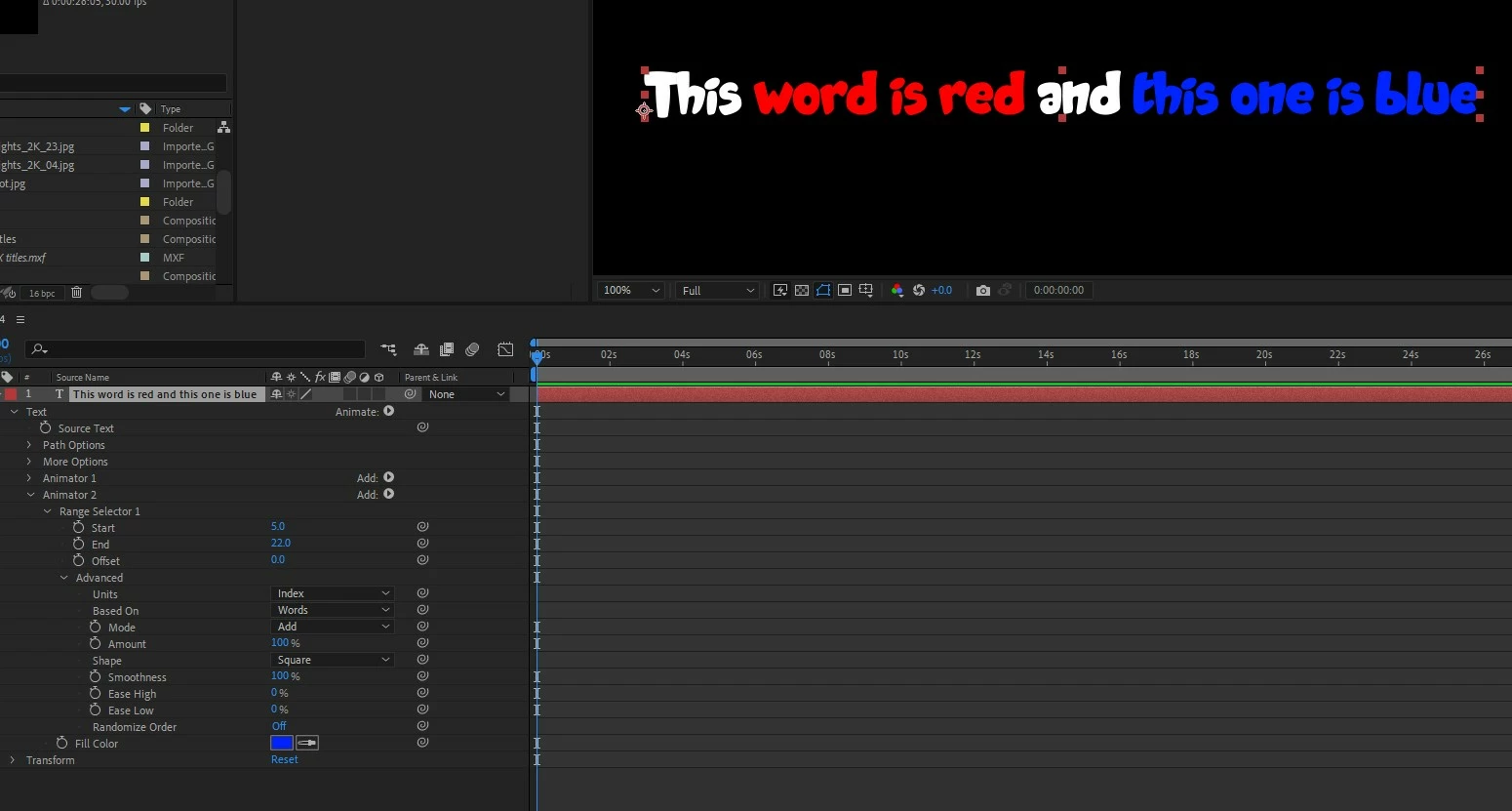Viewport: 1512px width, 811px height.
Task: Toggle hide shy layers switch in timeline
Action: coord(421,349)
